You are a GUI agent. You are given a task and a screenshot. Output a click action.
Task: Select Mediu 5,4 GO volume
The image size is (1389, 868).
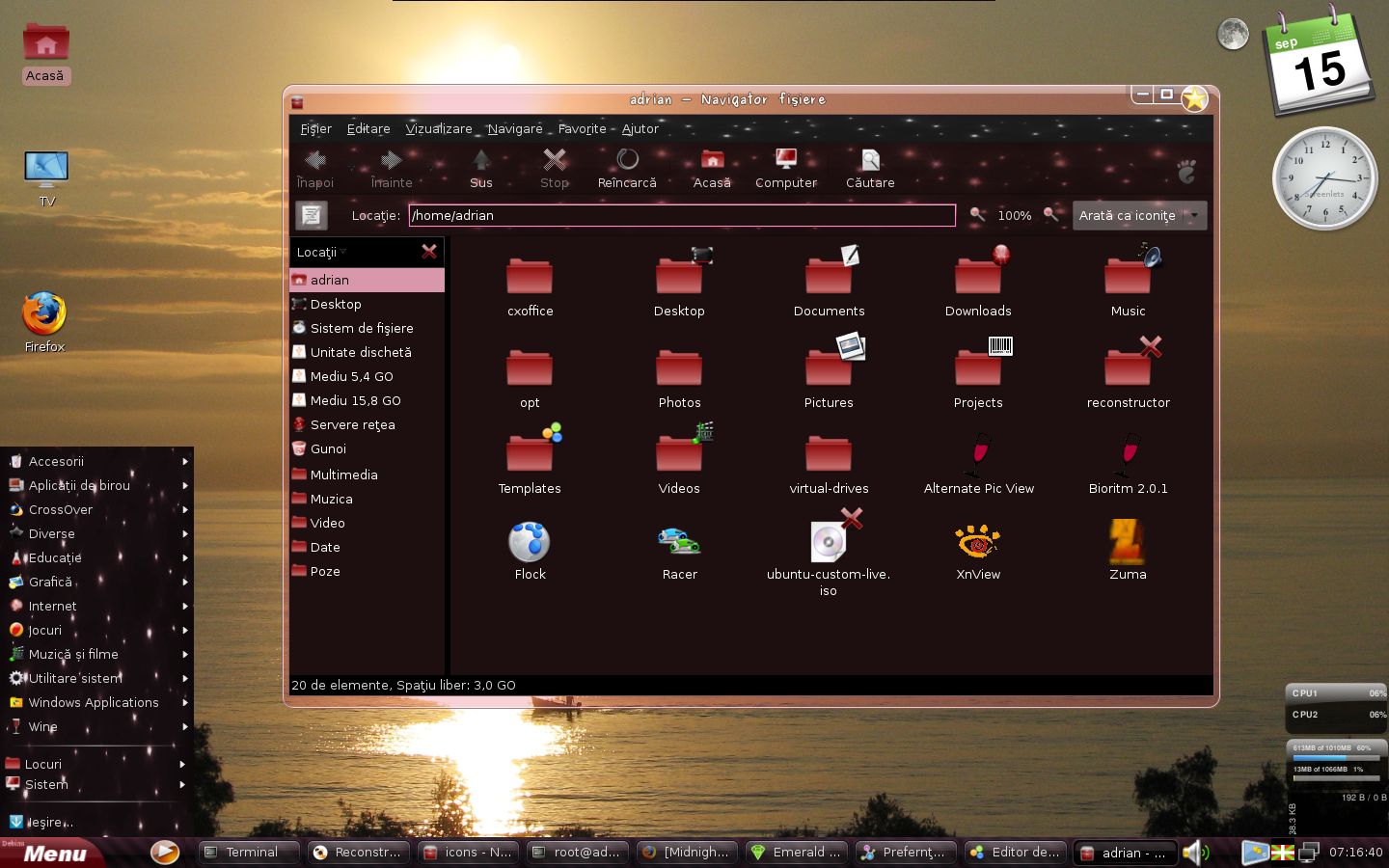pyautogui.click(x=367, y=376)
